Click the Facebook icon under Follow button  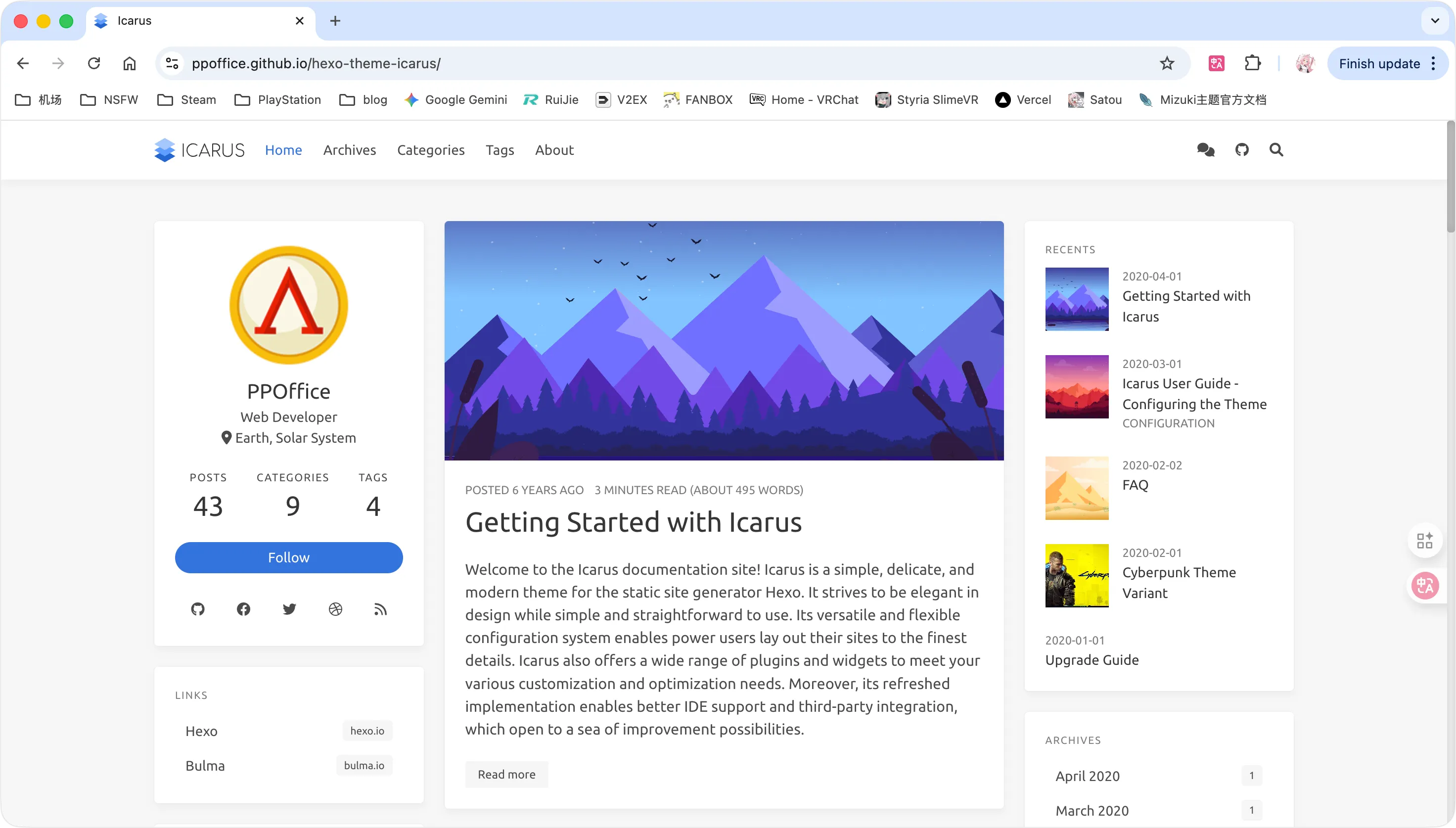(x=243, y=609)
